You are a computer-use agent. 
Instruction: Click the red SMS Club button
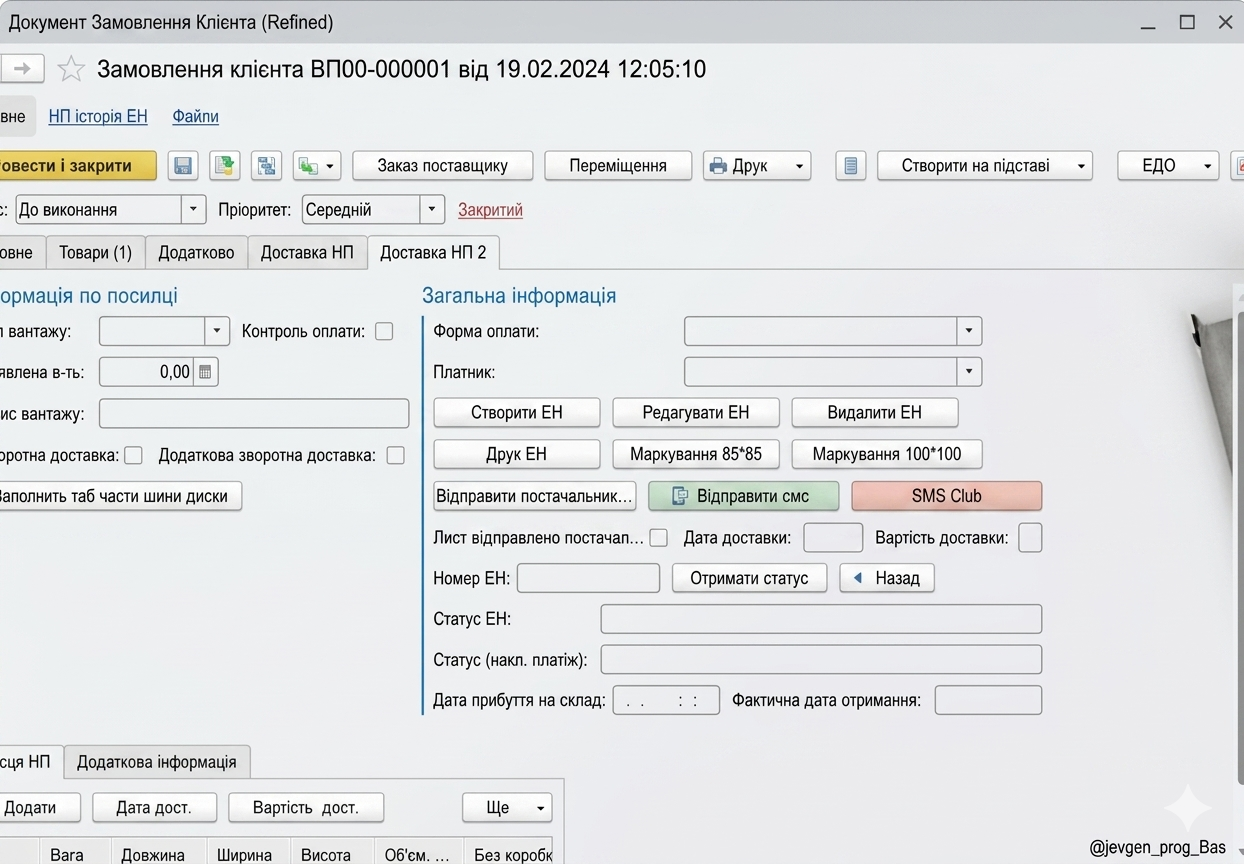pos(947,496)
